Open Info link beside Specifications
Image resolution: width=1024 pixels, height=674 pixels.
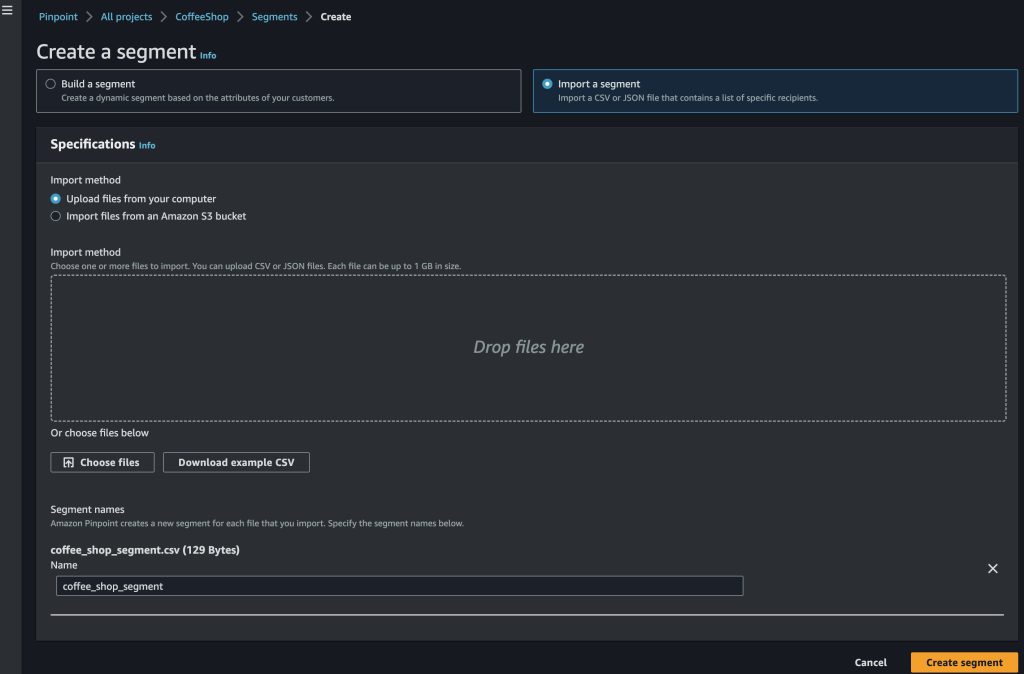pyautogui.click(x=147, y=146)
